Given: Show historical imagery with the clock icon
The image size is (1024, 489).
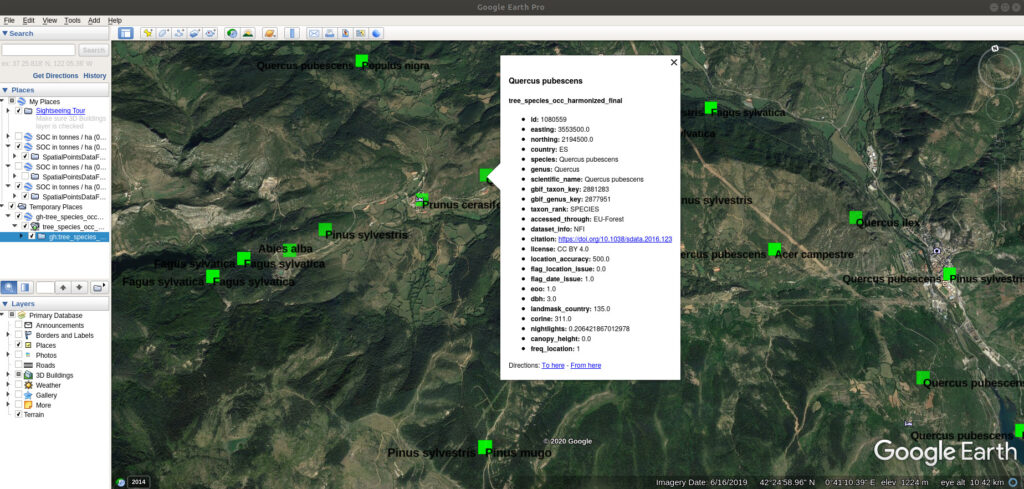Looking at the screenshot, I should point(232,33).
